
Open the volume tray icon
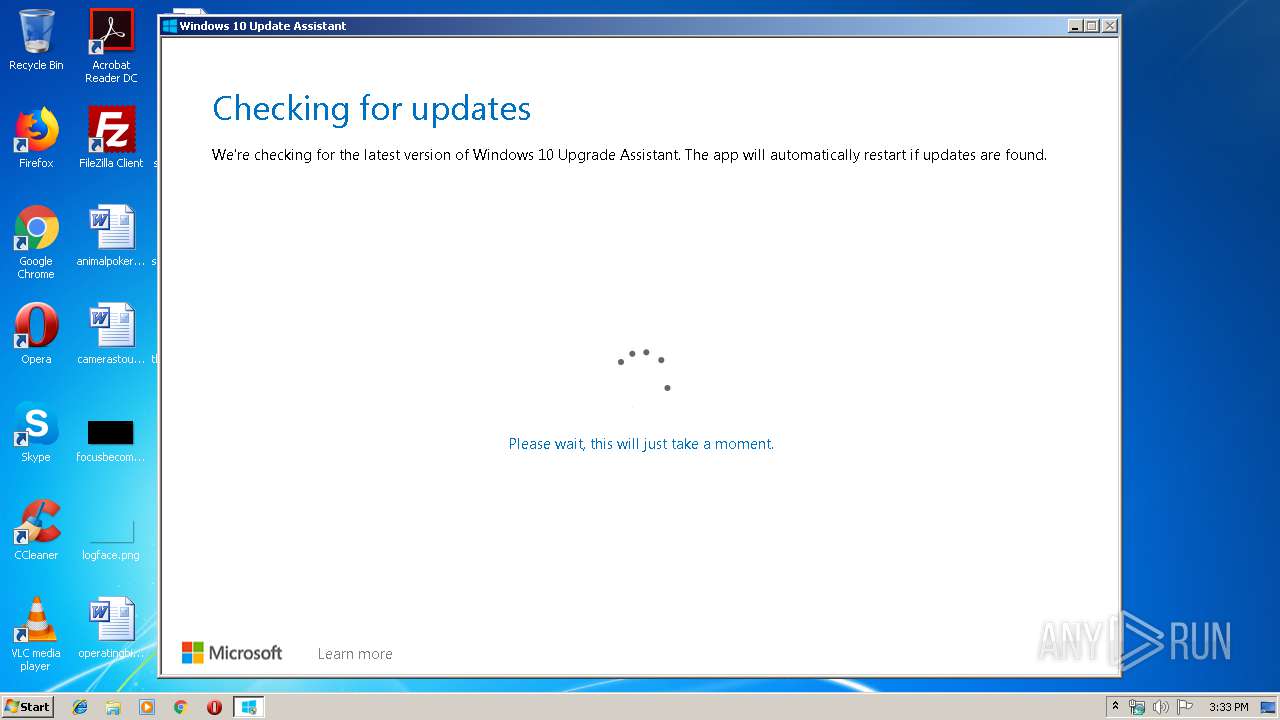(x=1161, y=707)
